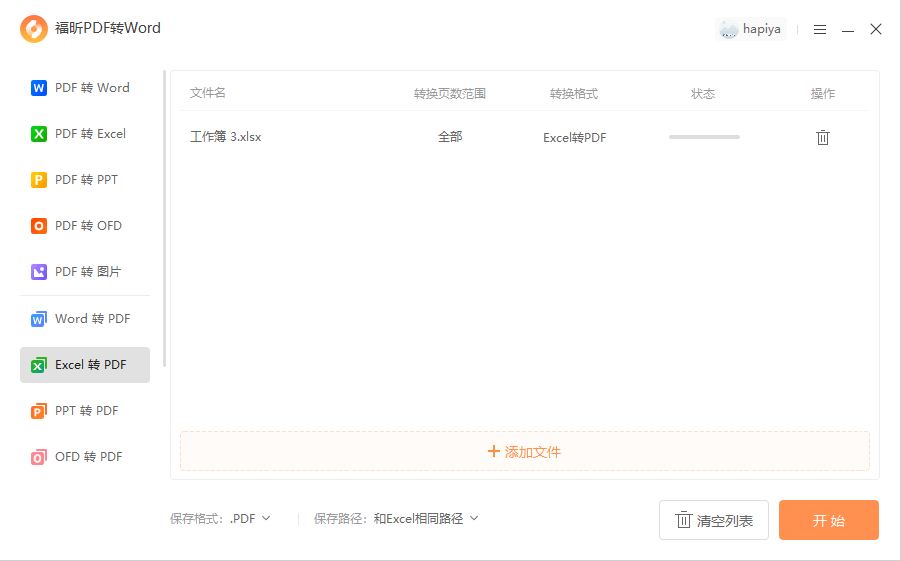Click the Foxit orange logo icon

click(34, 29)
